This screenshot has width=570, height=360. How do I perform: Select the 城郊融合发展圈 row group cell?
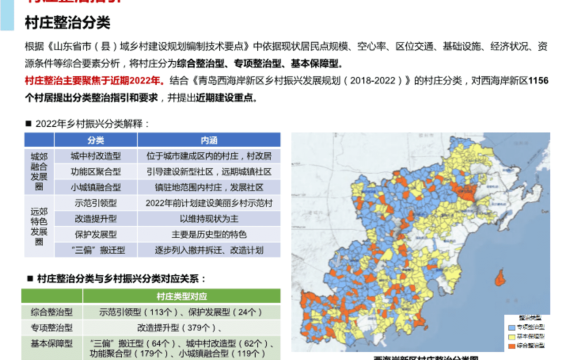pyautogui.click(x=39, y=171)
